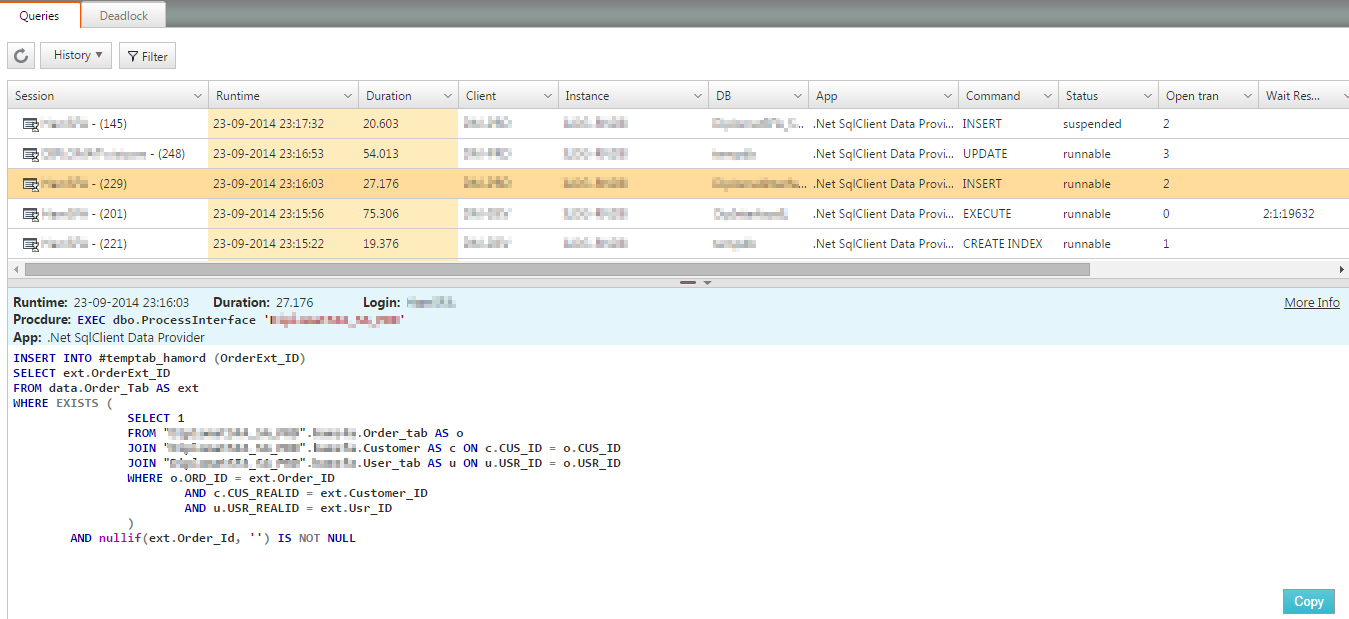Select the Queries tab
Screen dimensions: 1349x619
[40, 15]
